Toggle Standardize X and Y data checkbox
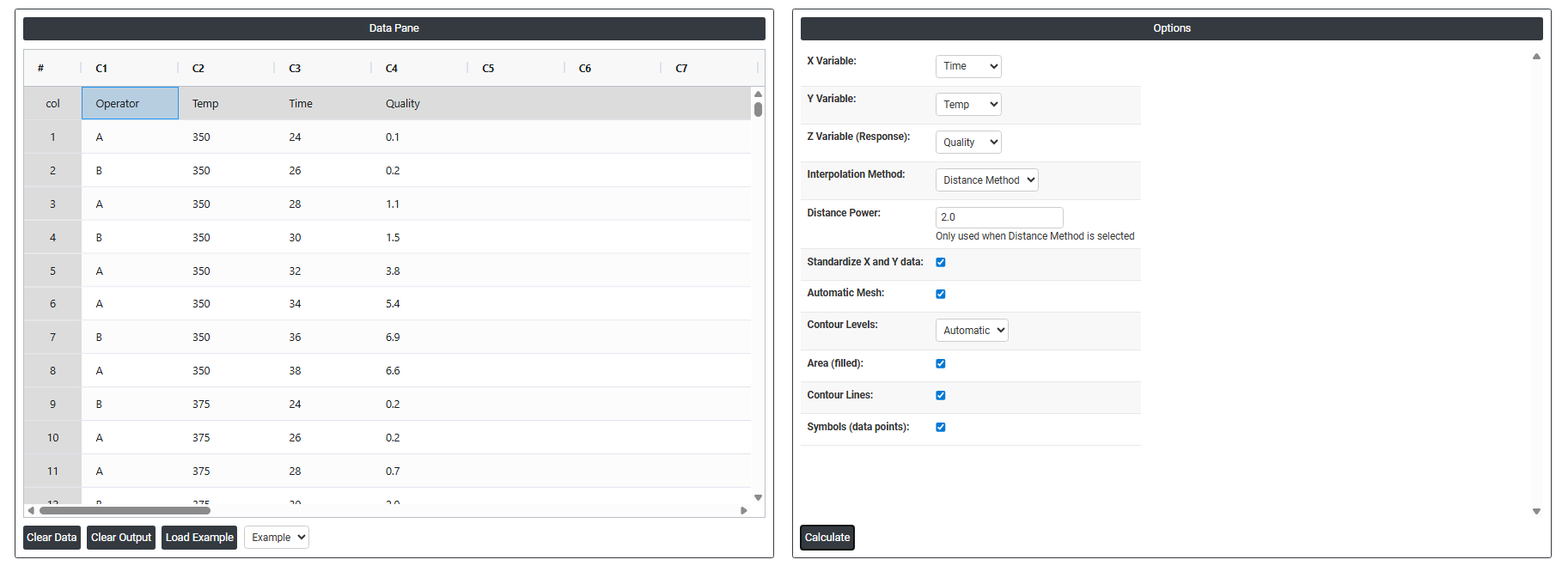The width and height of the screenshot is (1568, 584). (941, 263)
